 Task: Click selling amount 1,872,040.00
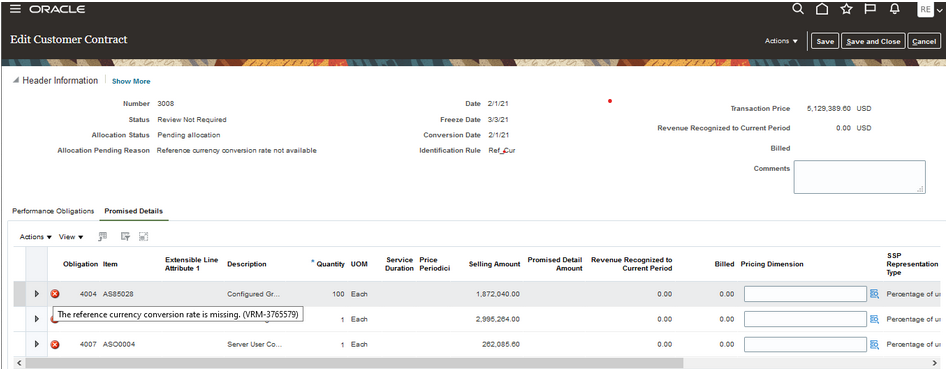(498, 294)
